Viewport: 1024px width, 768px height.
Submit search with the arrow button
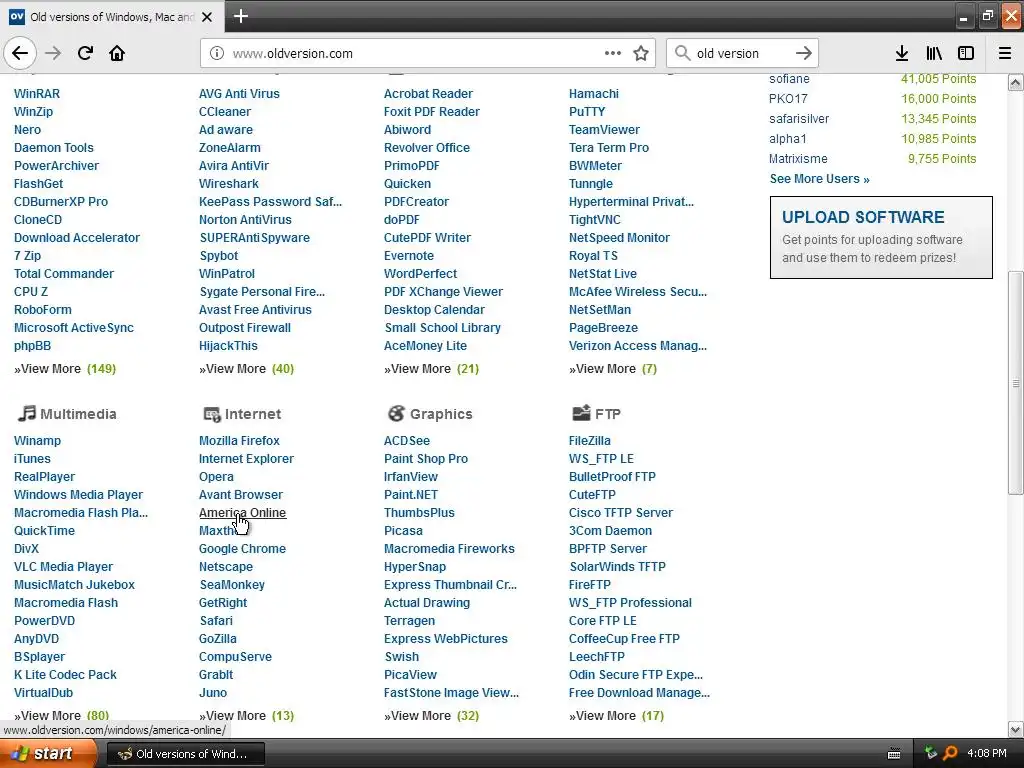pyautogui.click(x=804, y=53)
